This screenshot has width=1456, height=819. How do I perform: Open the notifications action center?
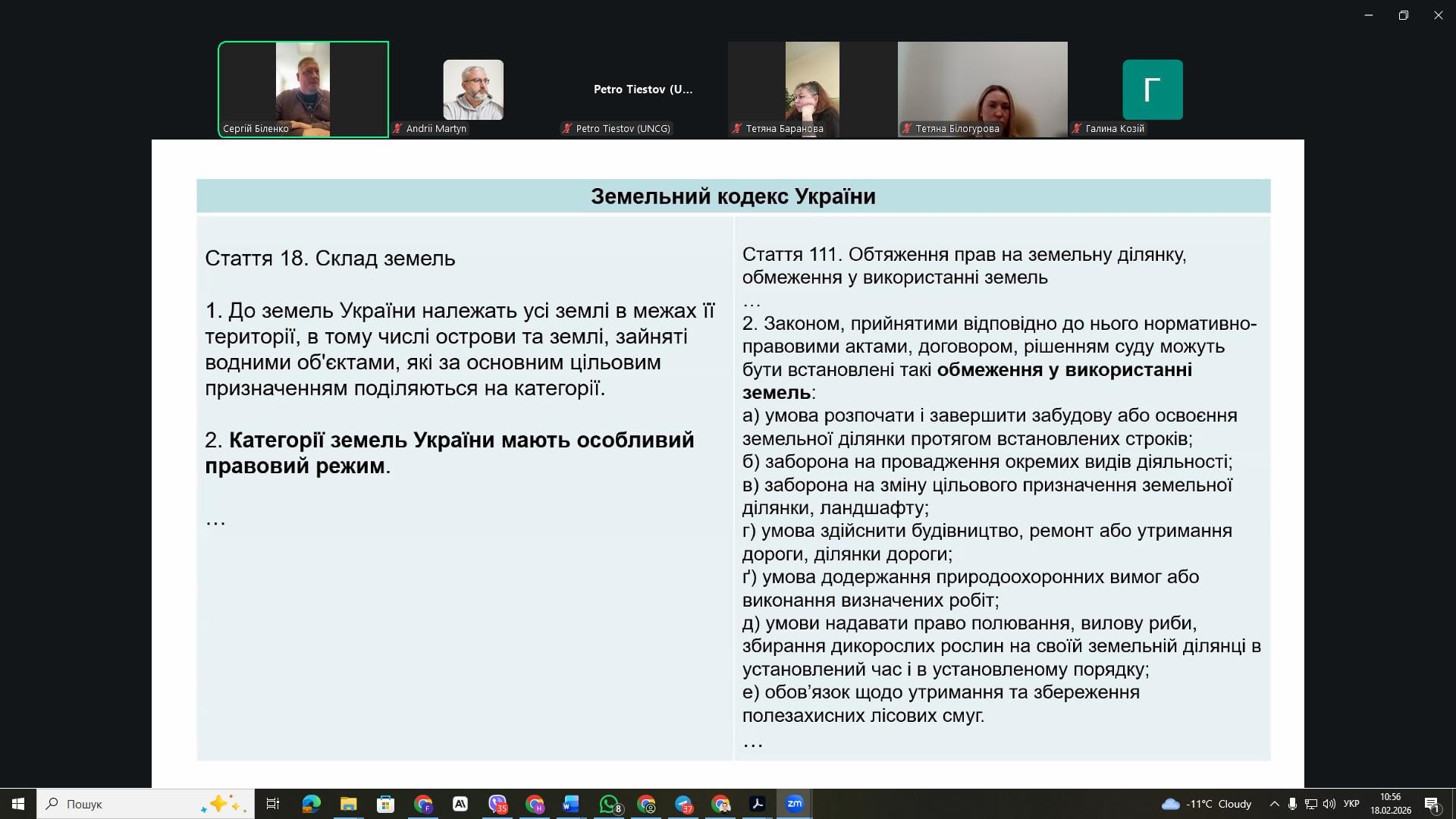1432,804
